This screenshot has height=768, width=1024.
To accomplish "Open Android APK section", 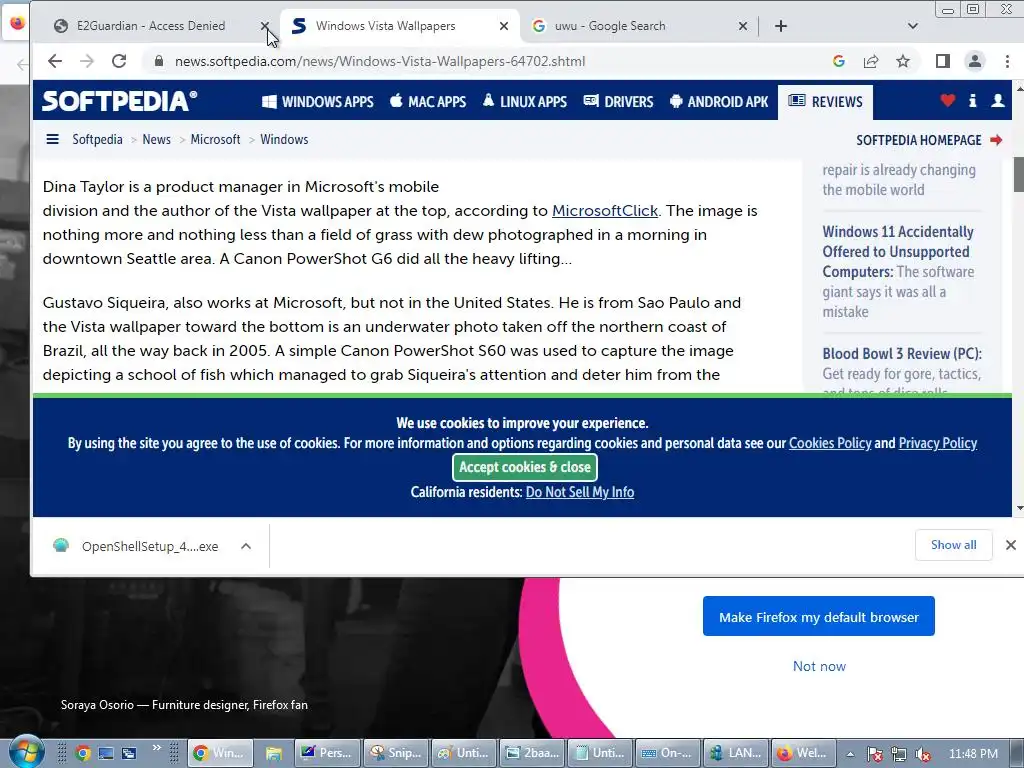I will pos(719,102).
